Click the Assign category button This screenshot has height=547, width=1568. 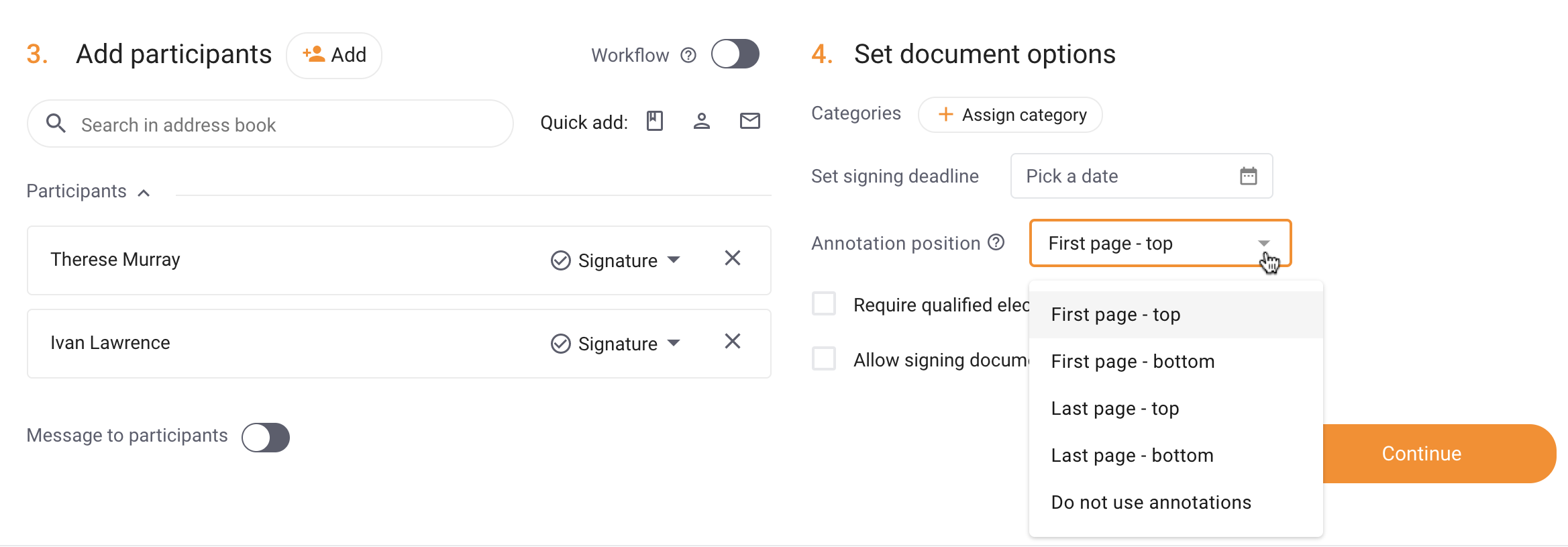tap(1010, 115)
